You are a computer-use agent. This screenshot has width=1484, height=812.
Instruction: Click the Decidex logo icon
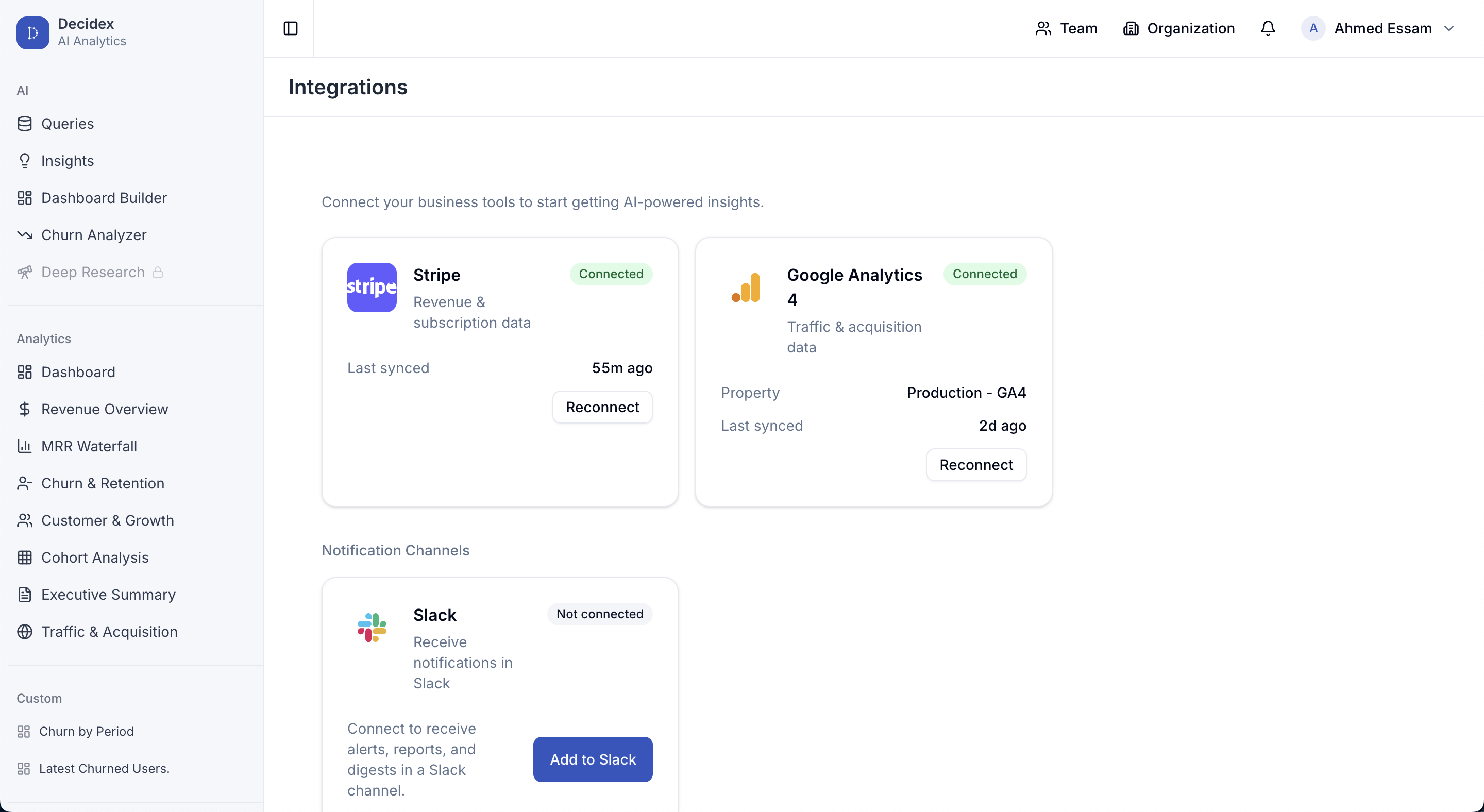(x=33, y=32)
